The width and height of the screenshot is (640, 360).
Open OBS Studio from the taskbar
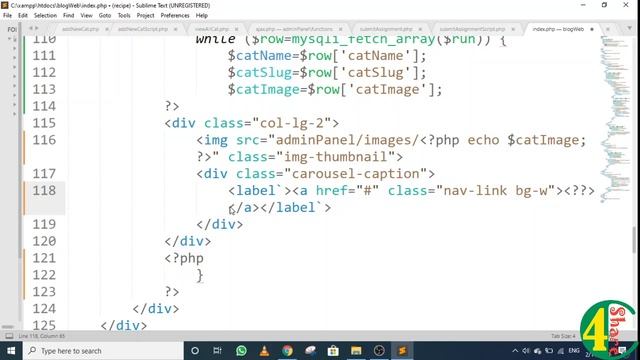379,351
